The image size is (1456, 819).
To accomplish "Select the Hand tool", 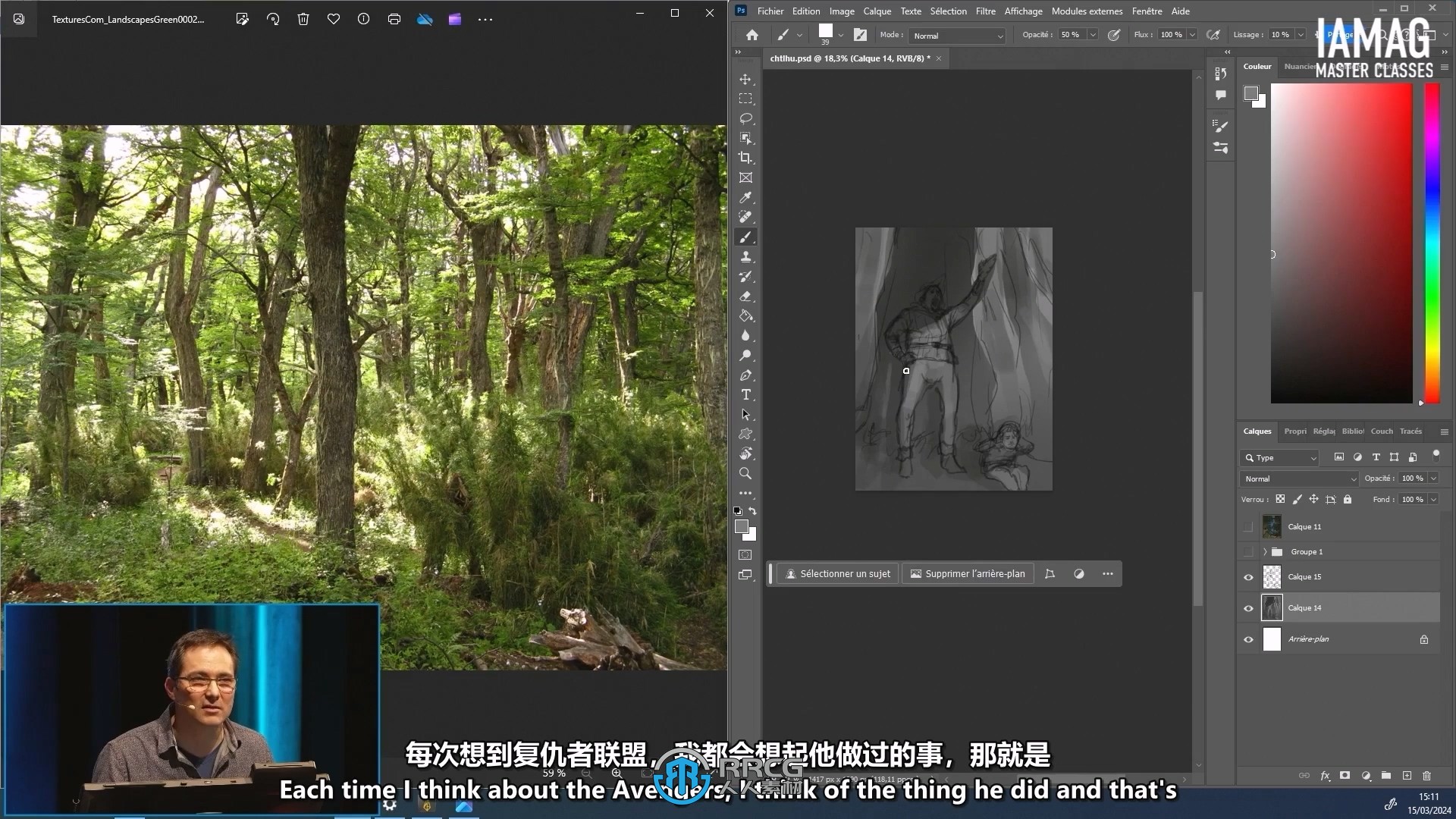I will coord(745,454).
